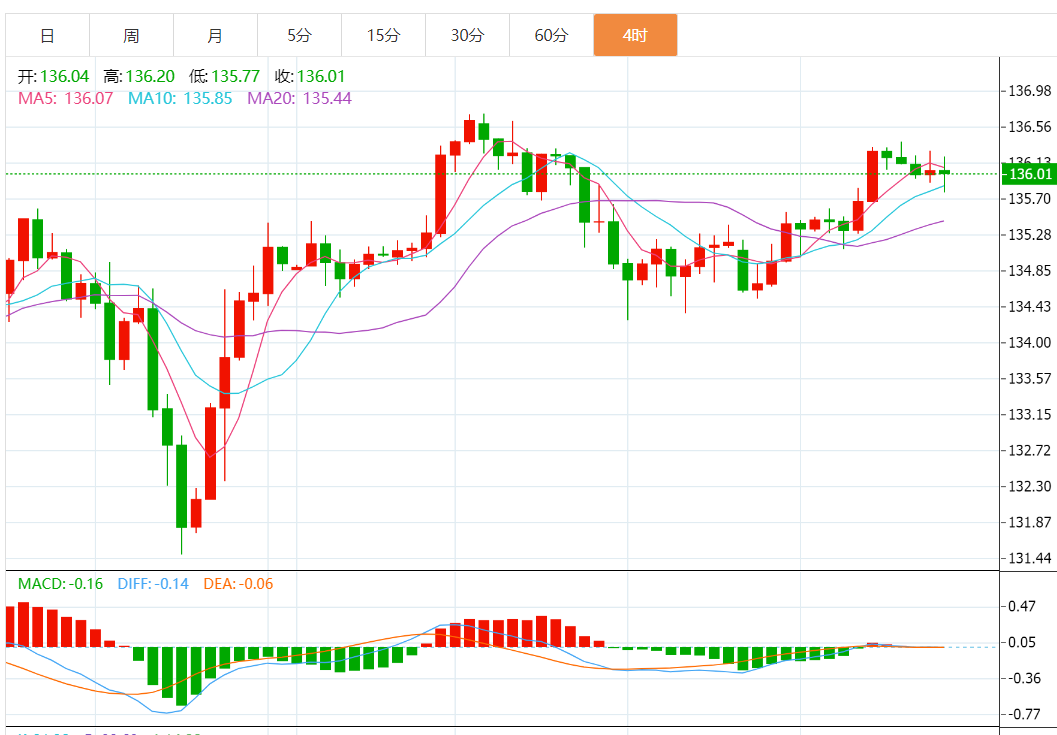
Task: Click the MA5 indicator label
Action: (66, 98)
